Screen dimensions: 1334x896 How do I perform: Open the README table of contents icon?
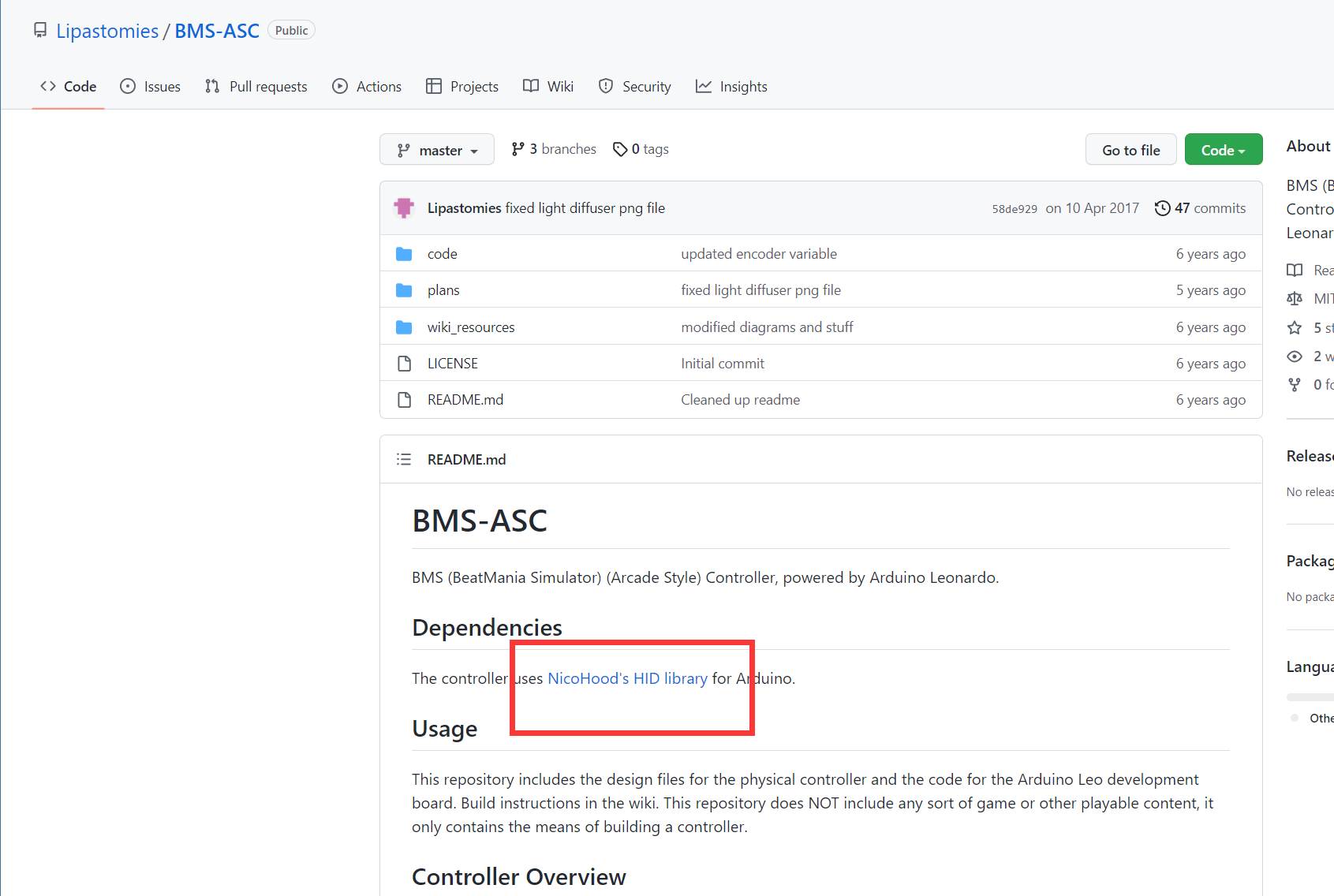pyautogui.click(x=404, y=459)
